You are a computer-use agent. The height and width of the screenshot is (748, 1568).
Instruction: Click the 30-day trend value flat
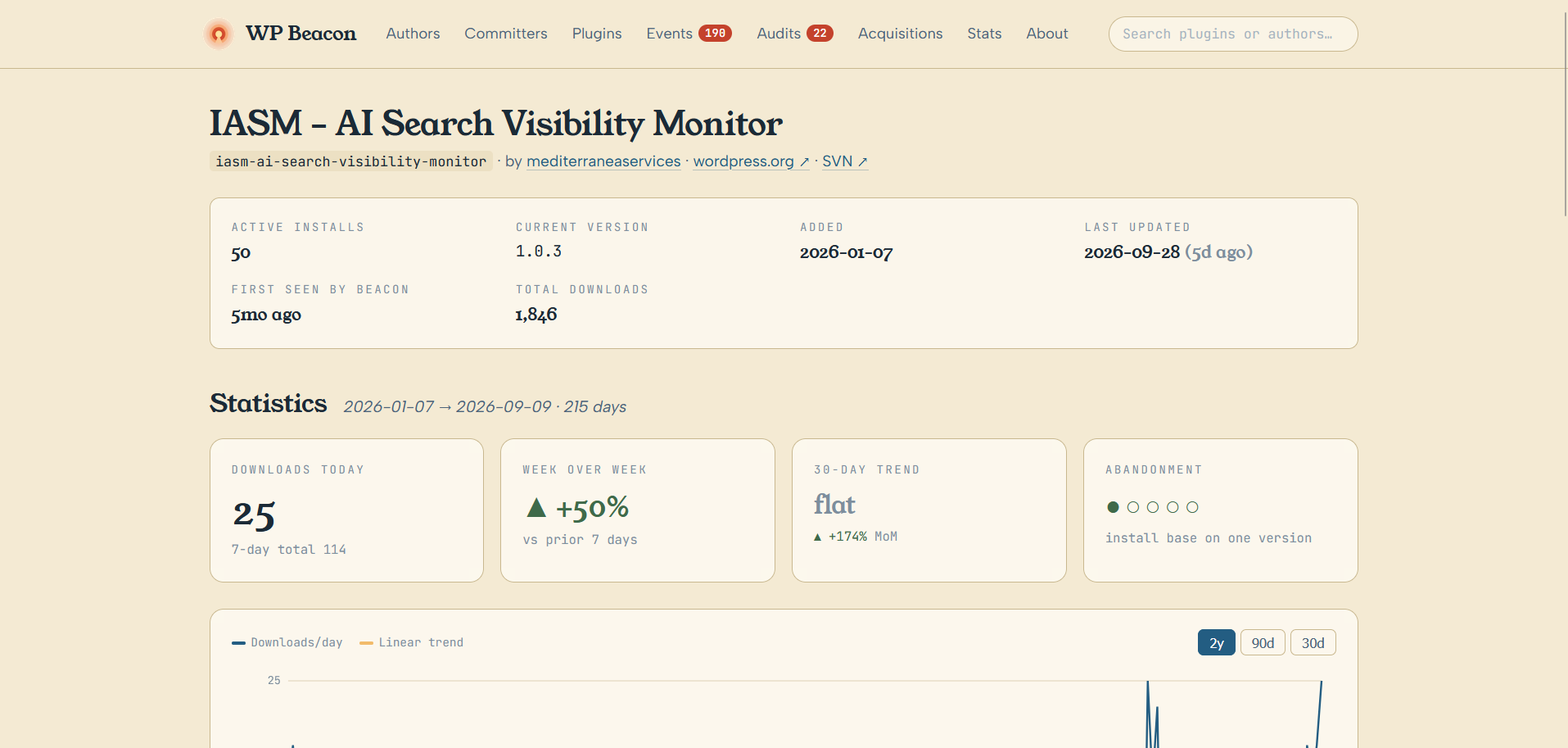point(834,504)
